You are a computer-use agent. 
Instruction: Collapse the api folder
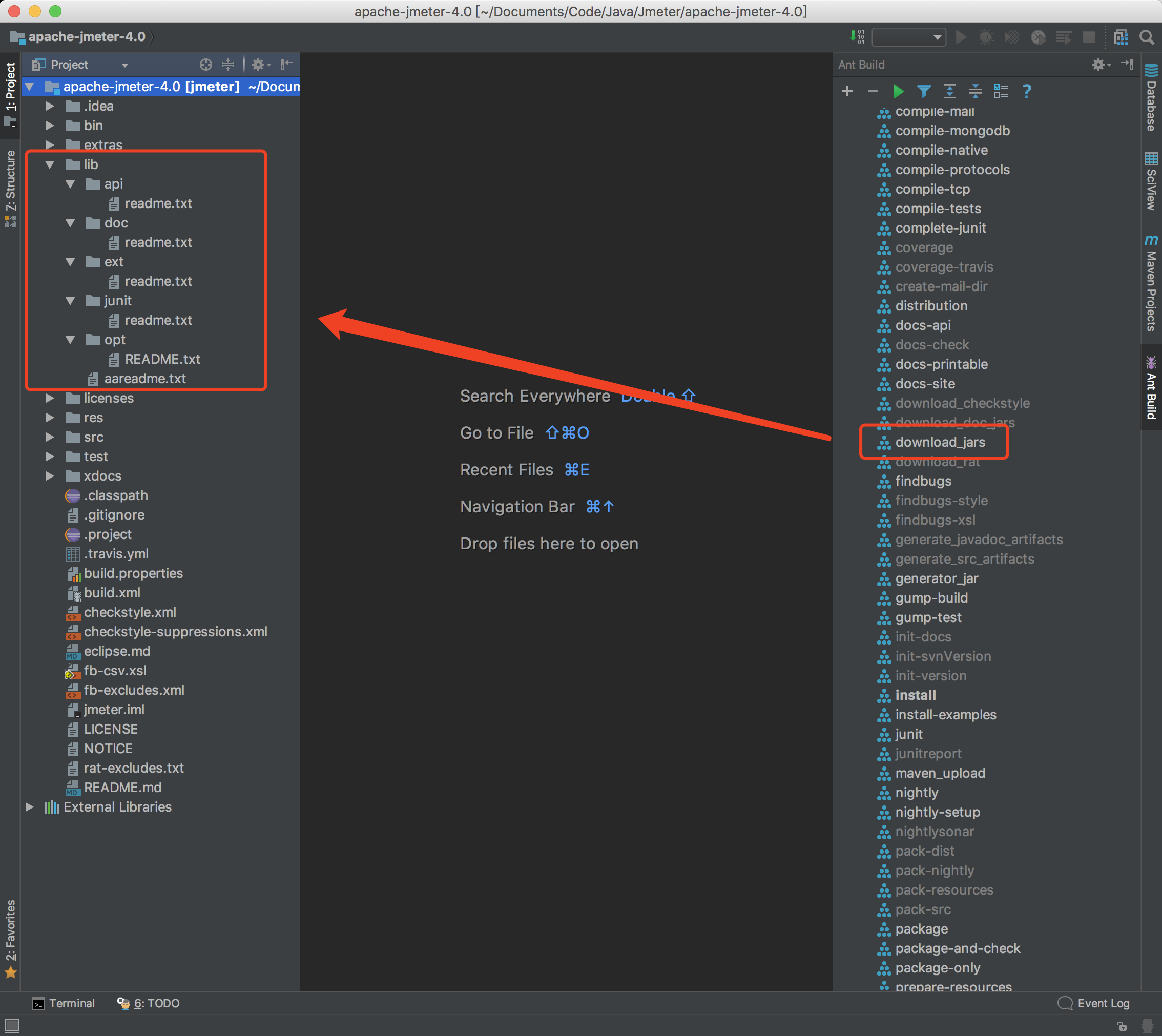[x=71, y=184]
